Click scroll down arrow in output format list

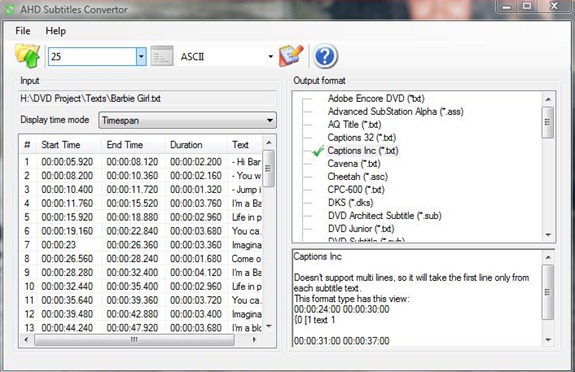click(548, 234)
